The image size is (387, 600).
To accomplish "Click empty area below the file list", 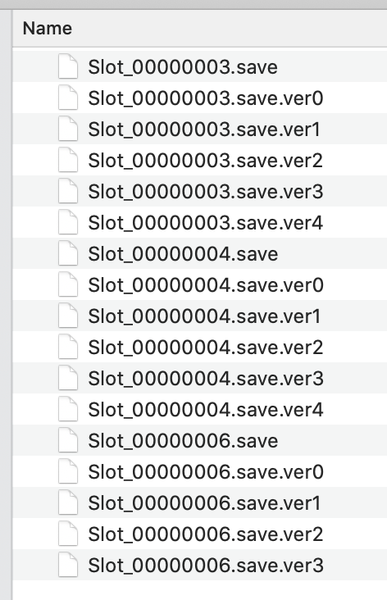I will [199, 590].
